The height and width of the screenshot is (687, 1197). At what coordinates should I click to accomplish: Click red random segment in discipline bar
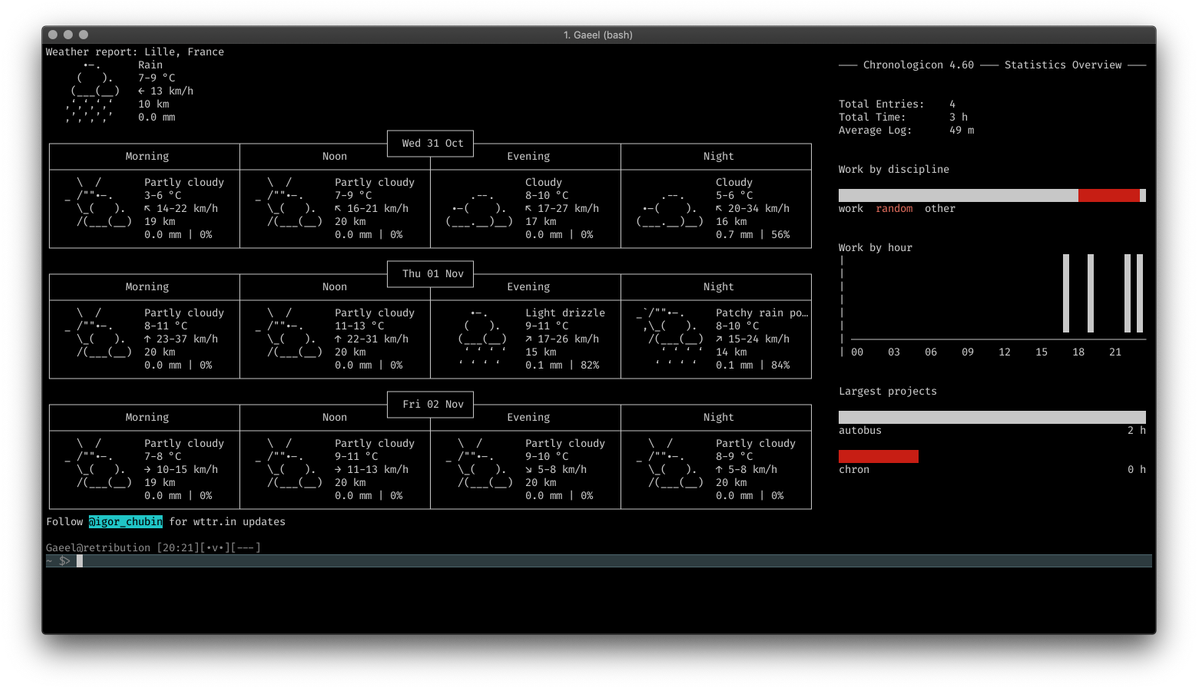coord(1108,196)
